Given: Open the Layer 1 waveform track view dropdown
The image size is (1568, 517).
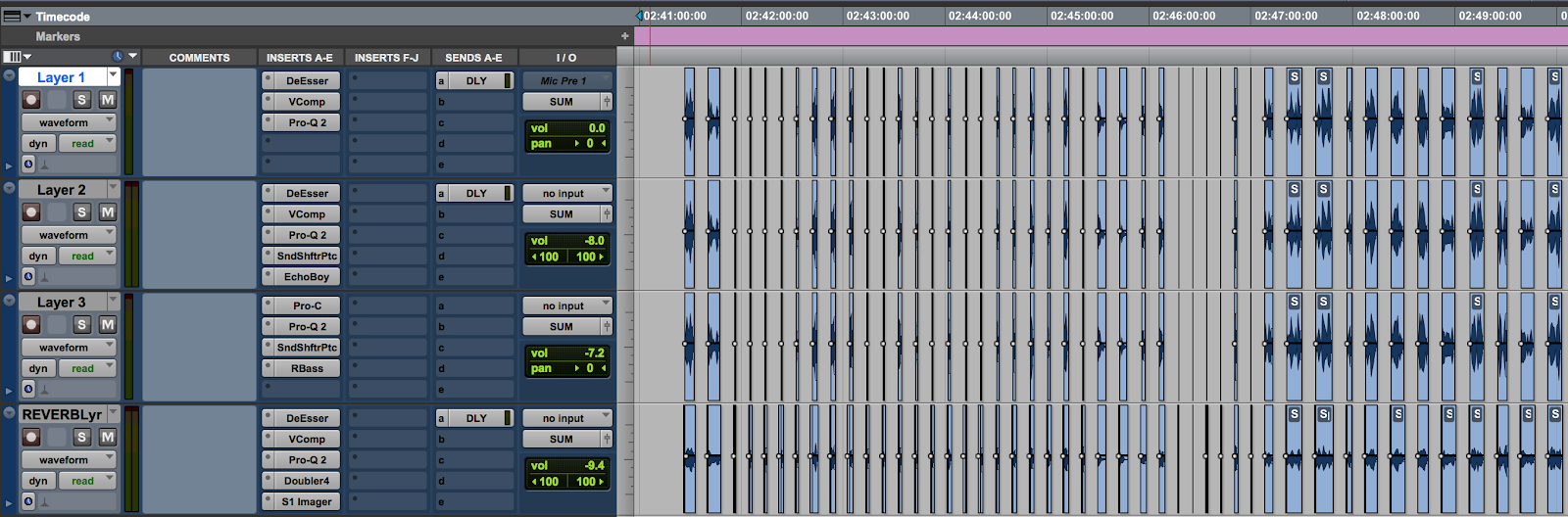Looking at the screenshot, I should (x=69, y=123).
